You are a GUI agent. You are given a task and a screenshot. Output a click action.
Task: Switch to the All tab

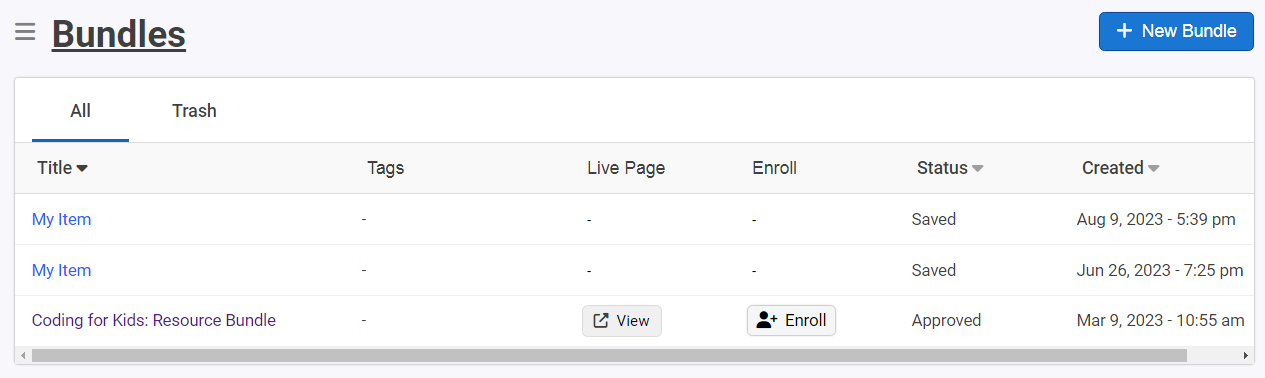point(80,110)
